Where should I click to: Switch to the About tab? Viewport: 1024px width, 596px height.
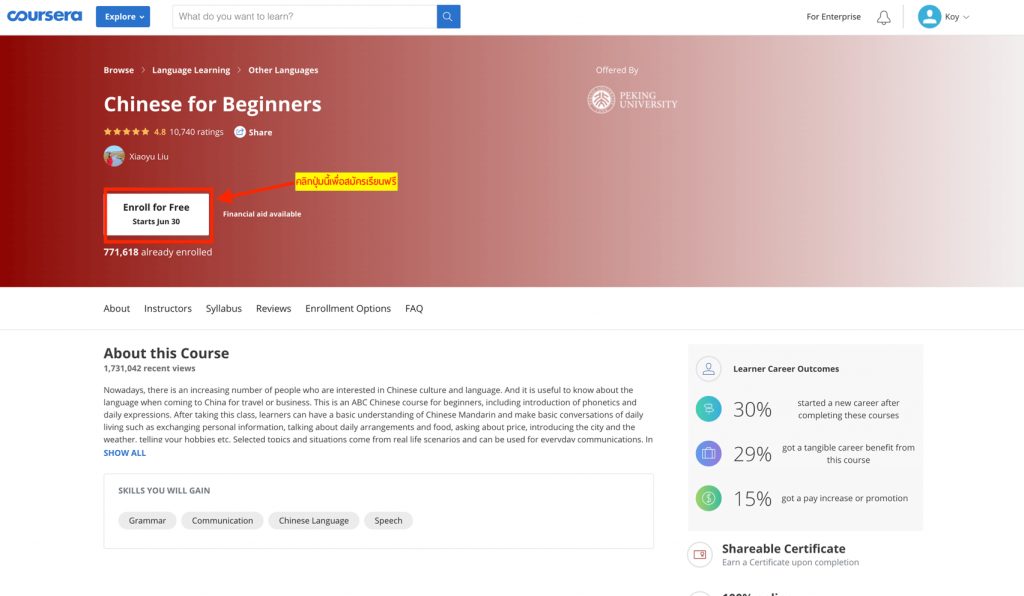click(116, 308)
